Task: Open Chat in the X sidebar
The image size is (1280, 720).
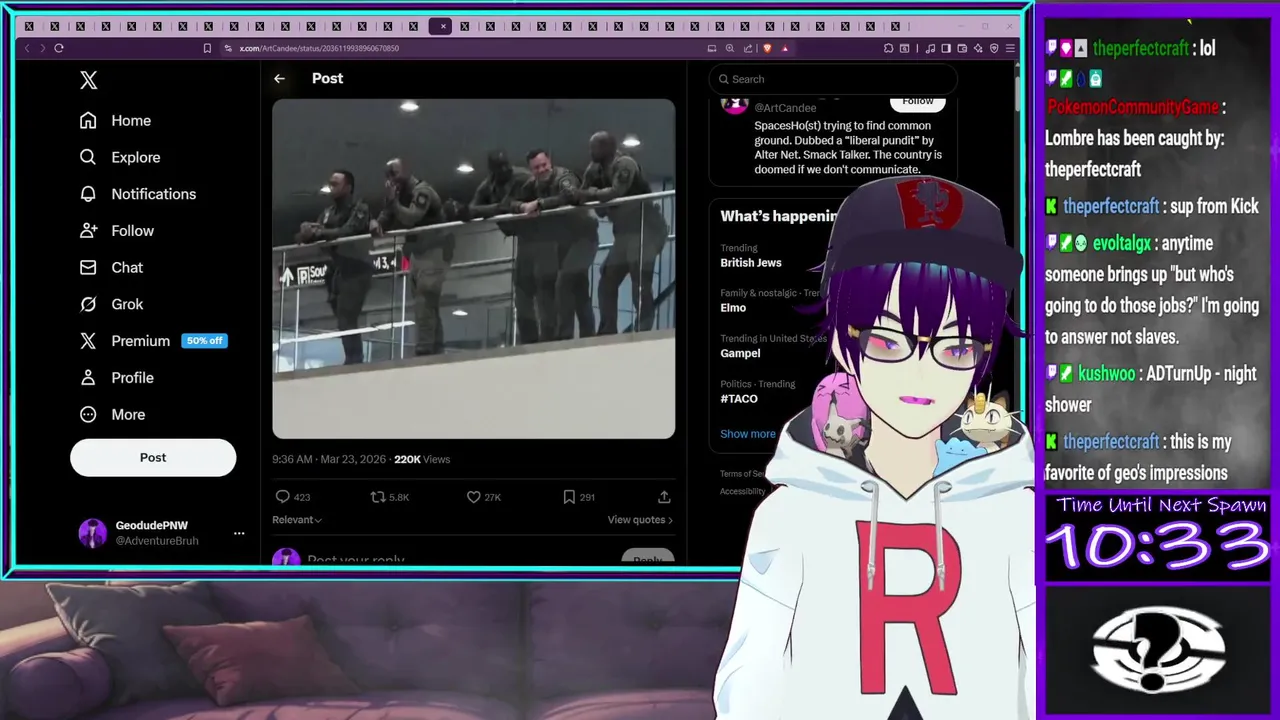Action: pyautogui.click(x=111, y=268)
